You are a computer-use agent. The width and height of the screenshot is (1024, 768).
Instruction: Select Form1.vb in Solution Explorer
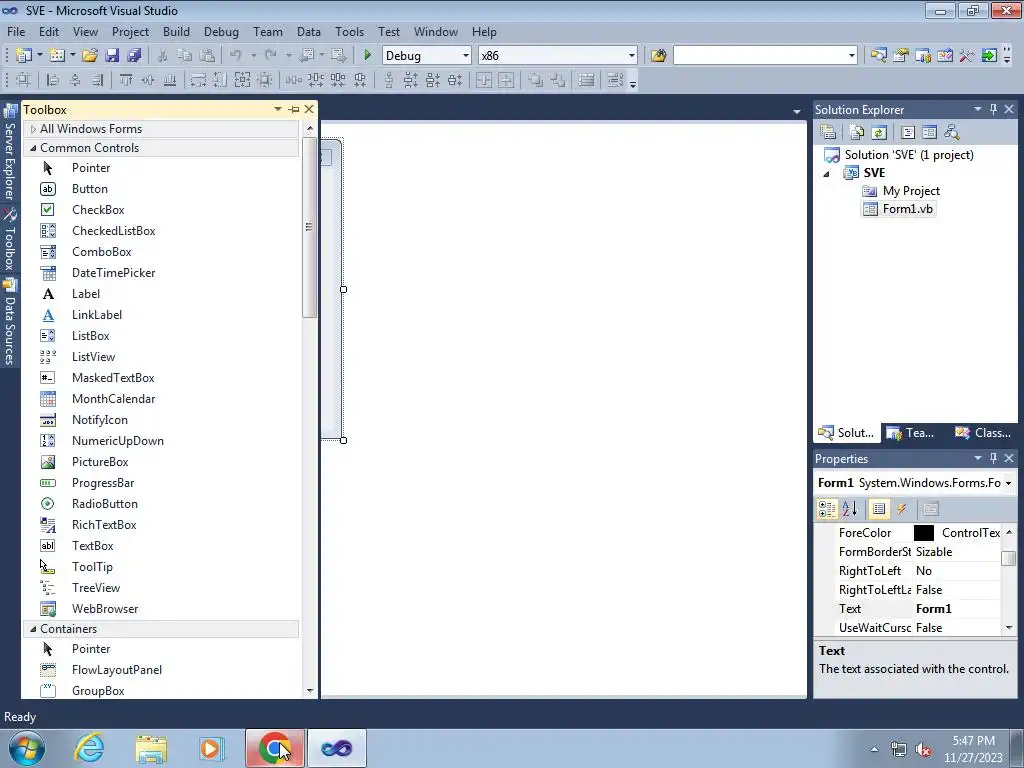pos(899,209)
